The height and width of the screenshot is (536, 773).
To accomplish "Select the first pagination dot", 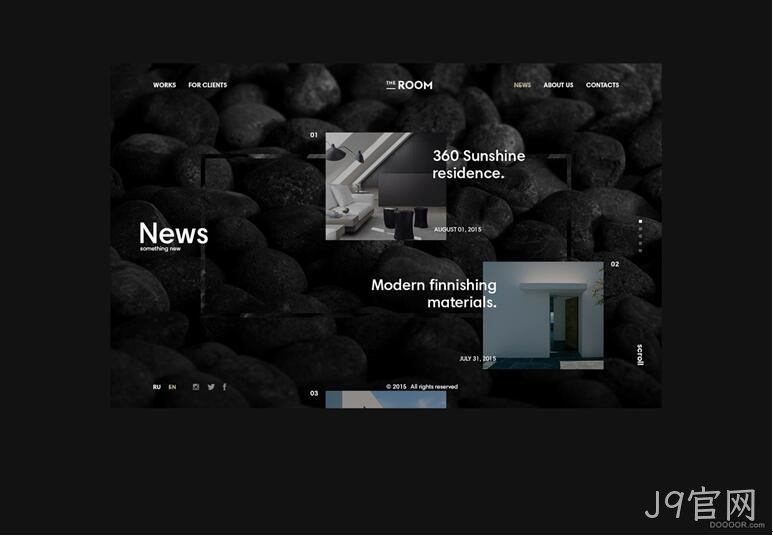I will coord(640,222).
